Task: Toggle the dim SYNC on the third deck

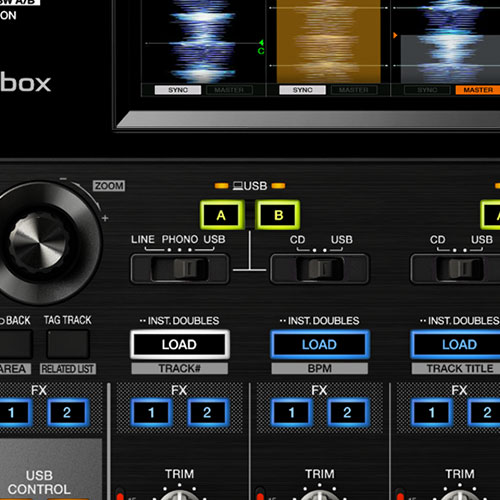Action: click(x=427, y=90)
